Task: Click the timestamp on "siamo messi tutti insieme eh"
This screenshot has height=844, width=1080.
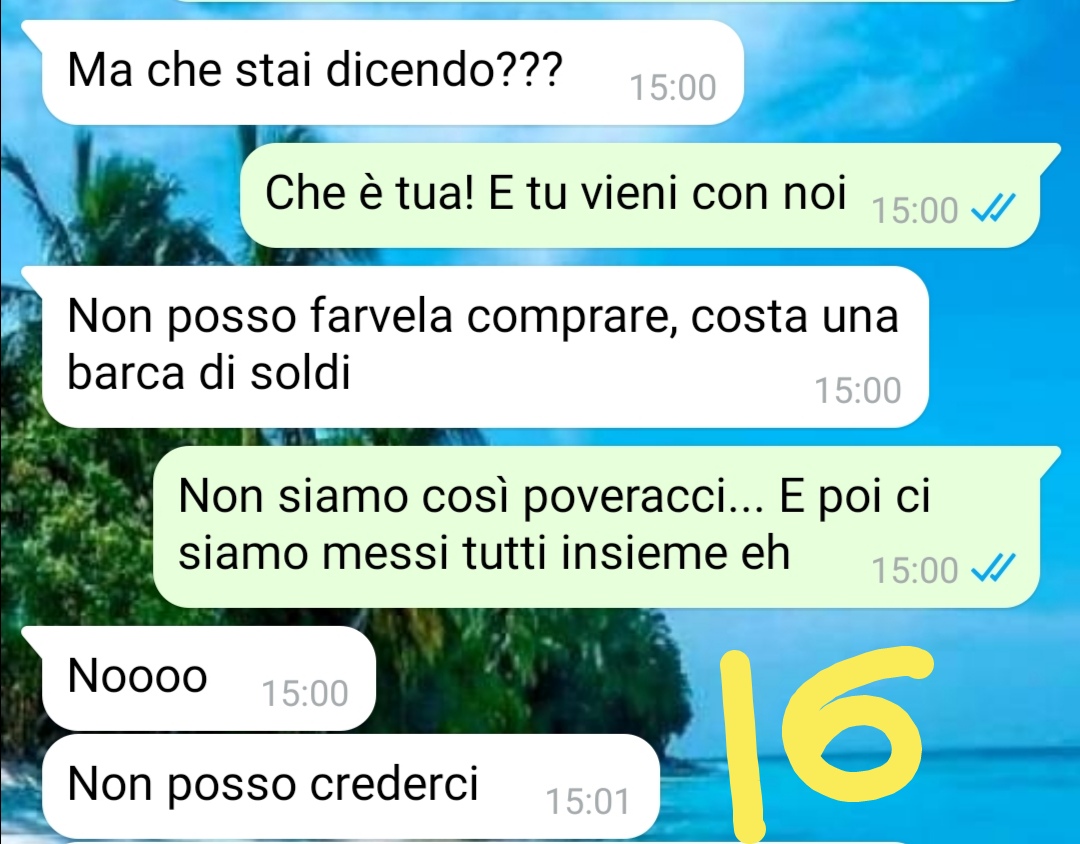Action: pos(915,570)
